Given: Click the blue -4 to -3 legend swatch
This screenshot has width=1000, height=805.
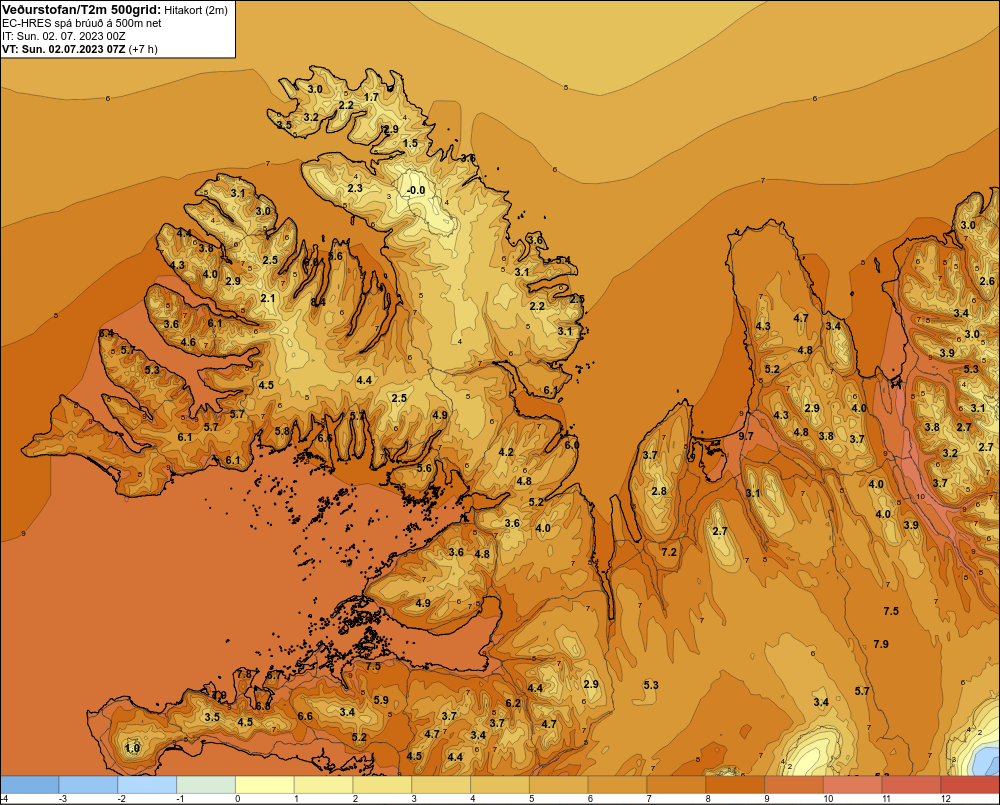Looking at the screenshot, I should click(x=29, y=785).
